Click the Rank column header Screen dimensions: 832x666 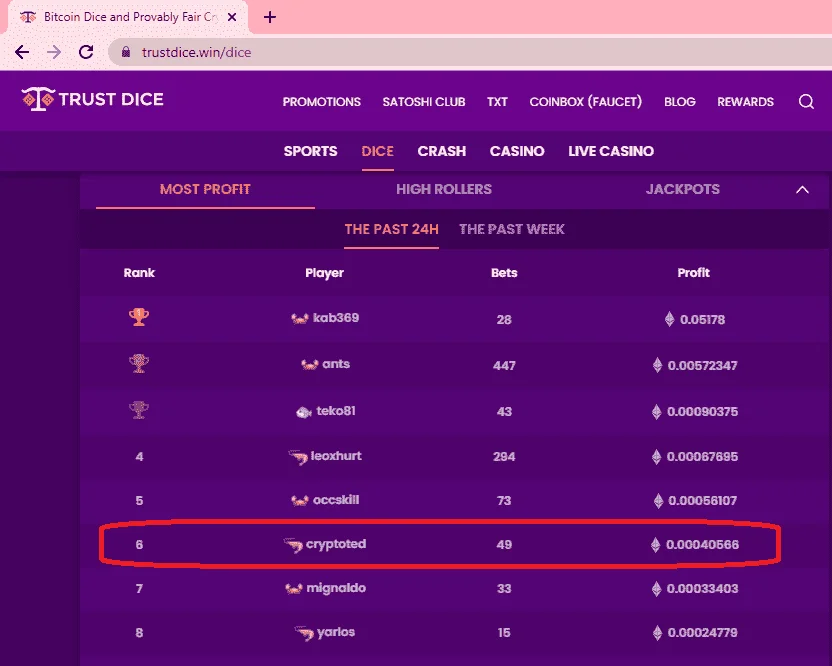[139, 273]
